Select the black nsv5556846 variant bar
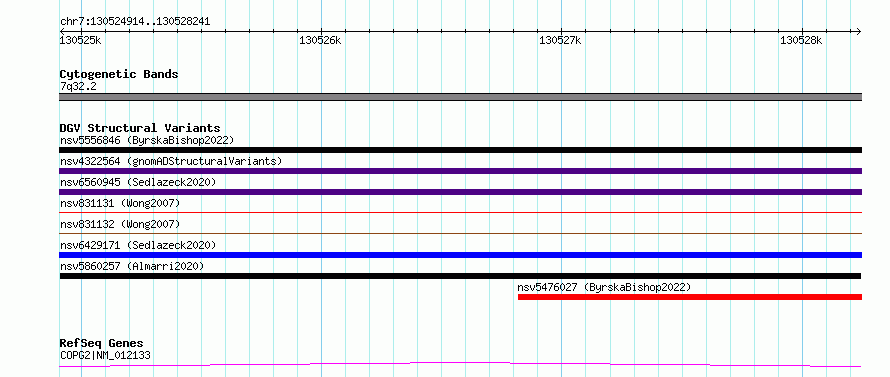Screen dimensions: 890x377 point(460,150)
